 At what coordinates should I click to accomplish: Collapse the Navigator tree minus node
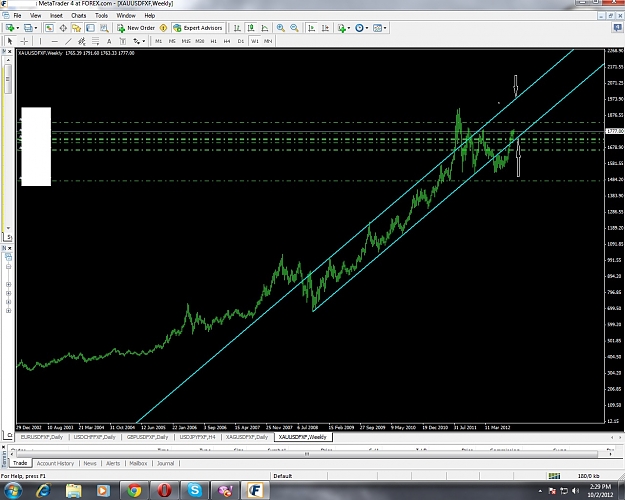(x=8, y=266)
